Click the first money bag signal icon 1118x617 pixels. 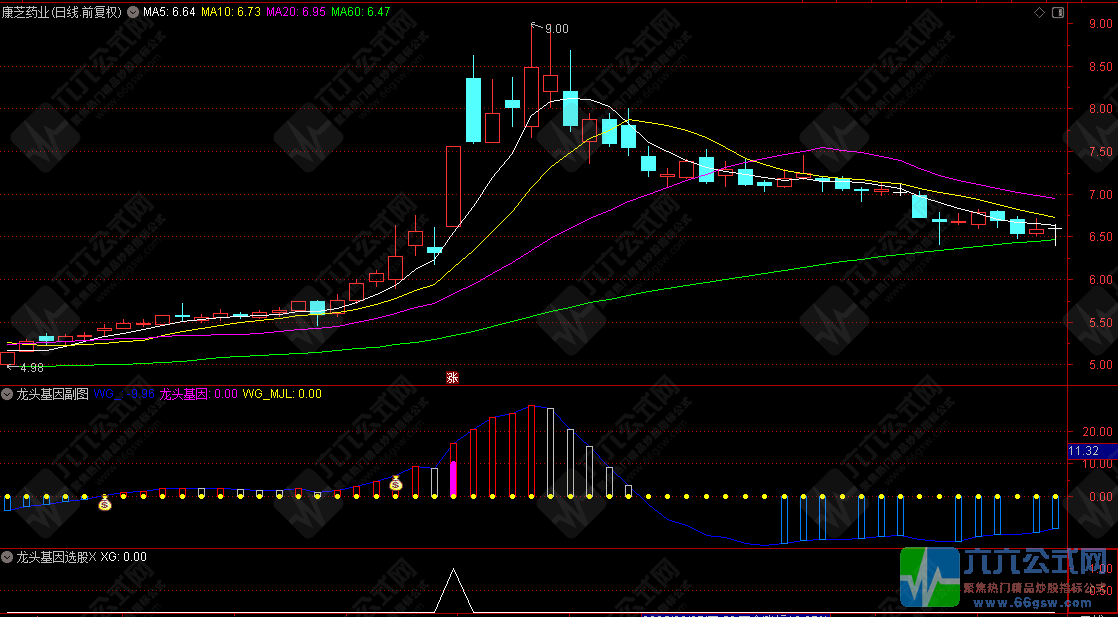105,504
